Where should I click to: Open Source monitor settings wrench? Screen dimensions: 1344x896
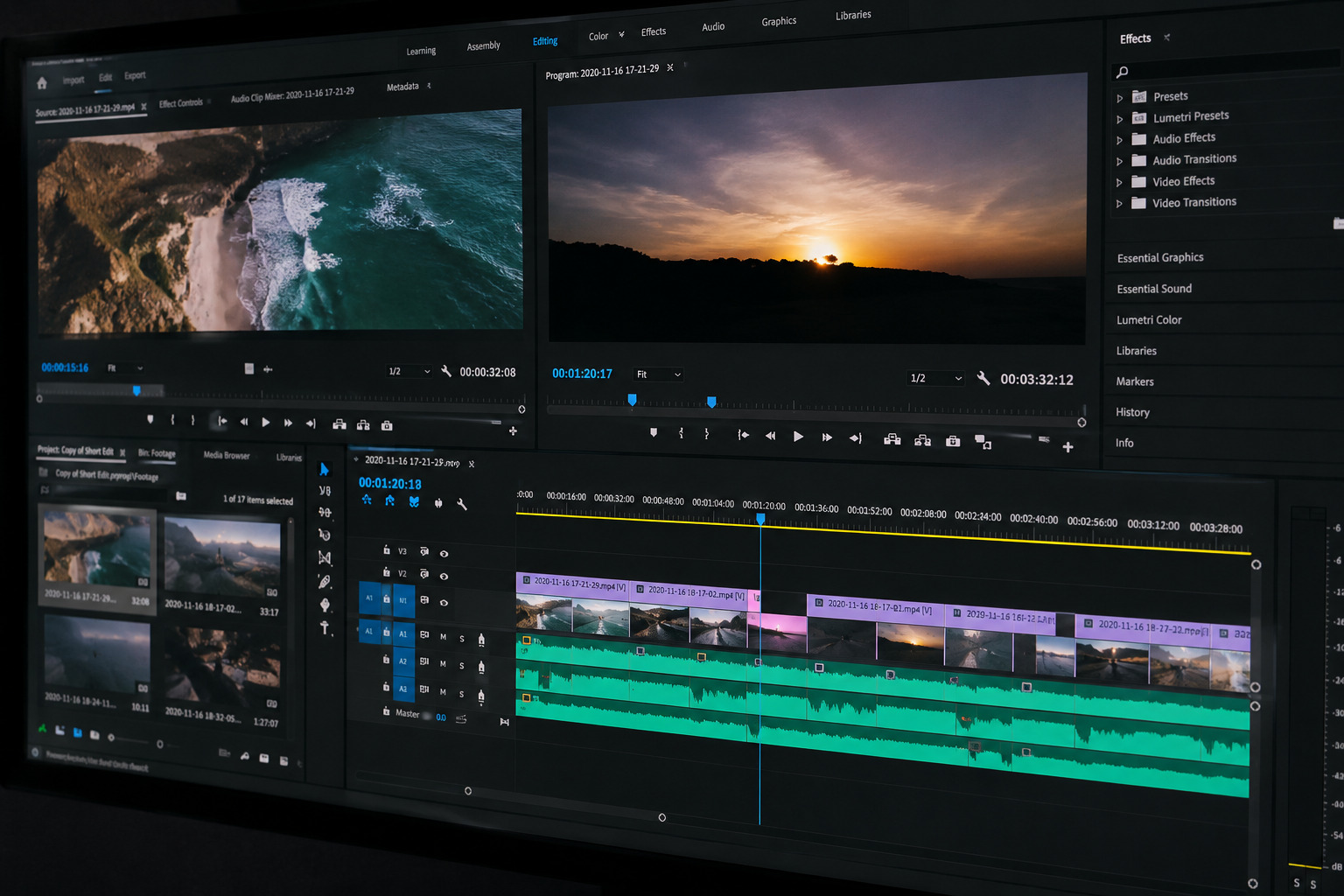pos(446,371)
